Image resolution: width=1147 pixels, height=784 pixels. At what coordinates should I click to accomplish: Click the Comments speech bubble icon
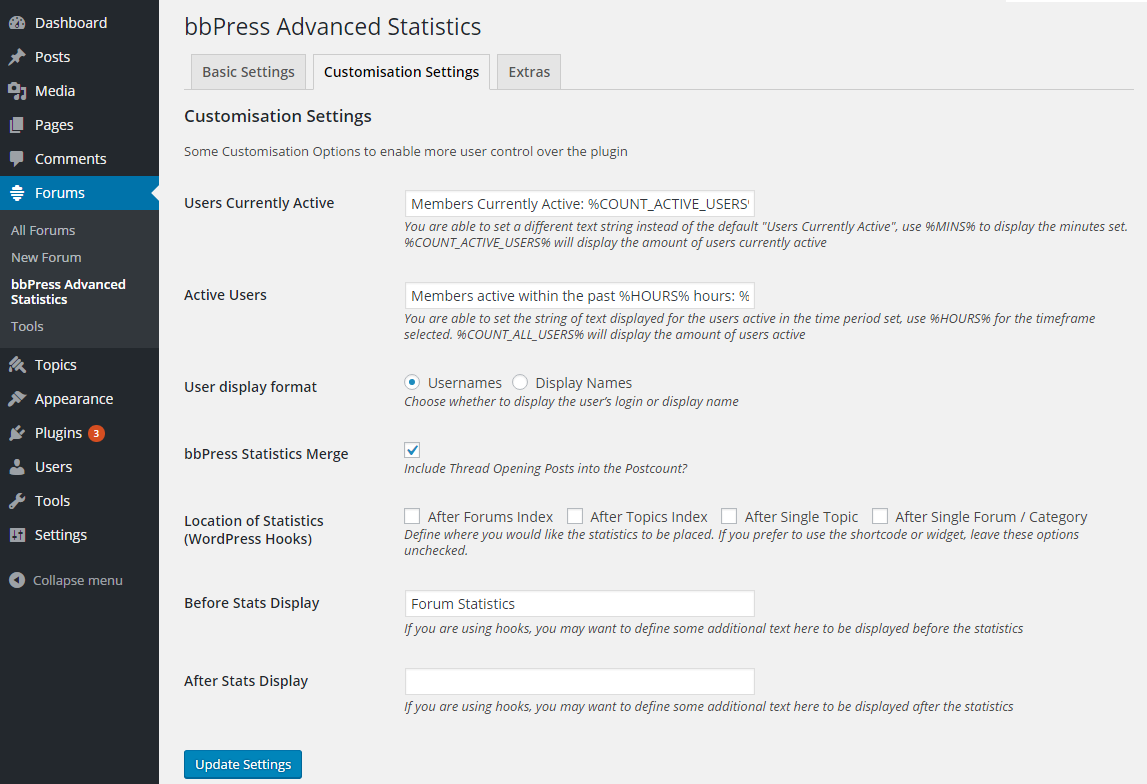tap(17, 159)
